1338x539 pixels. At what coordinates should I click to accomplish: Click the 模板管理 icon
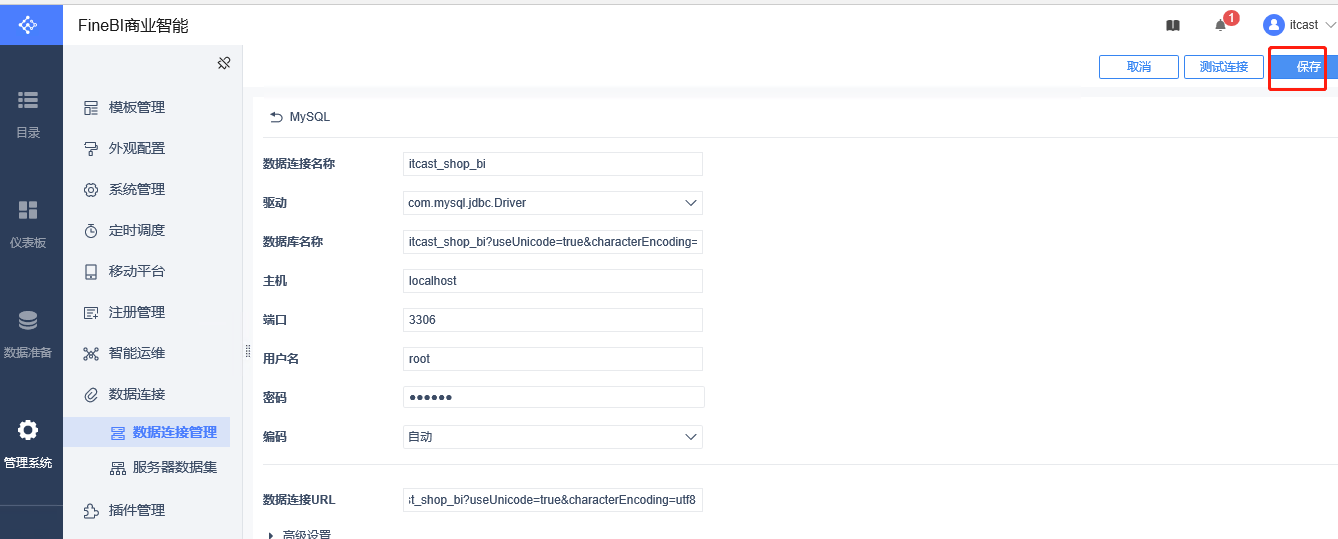91,108
